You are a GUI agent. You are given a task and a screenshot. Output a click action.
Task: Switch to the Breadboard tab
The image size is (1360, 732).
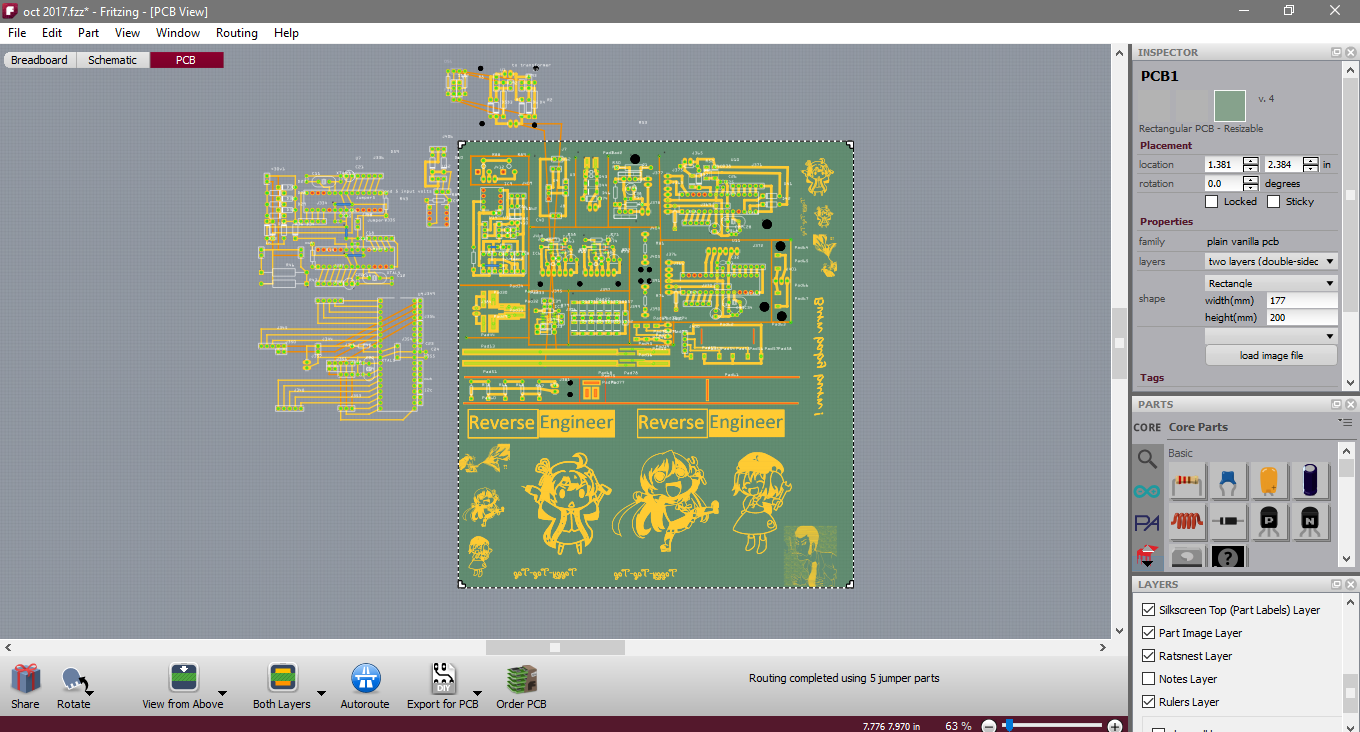(x=40, y=60)
